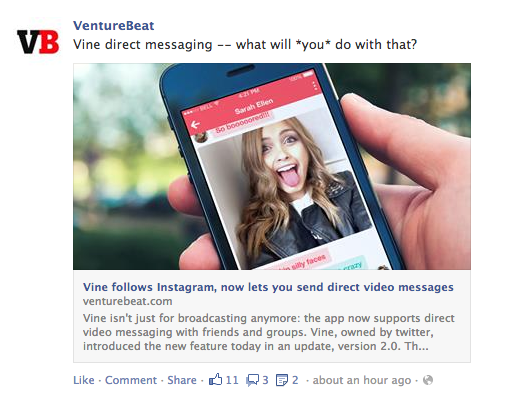Image resolution: width=515 pixels, height=404 pixels.
Task: Click the Like link below post
Action: click(84, 380)
